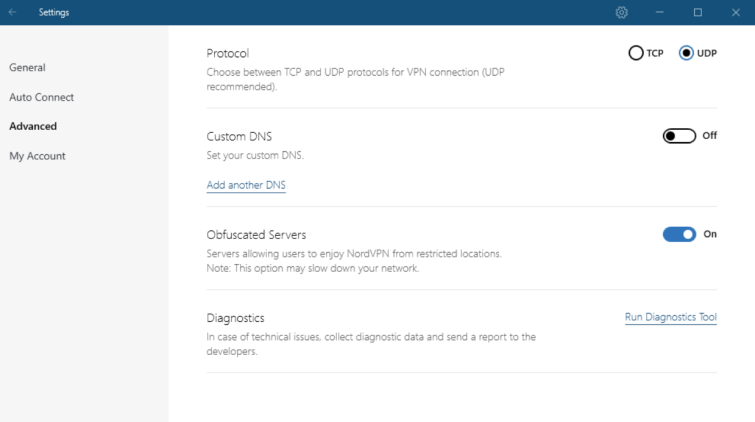Click the Add another DNS link
Screen dimensions: 755x422
246,185
